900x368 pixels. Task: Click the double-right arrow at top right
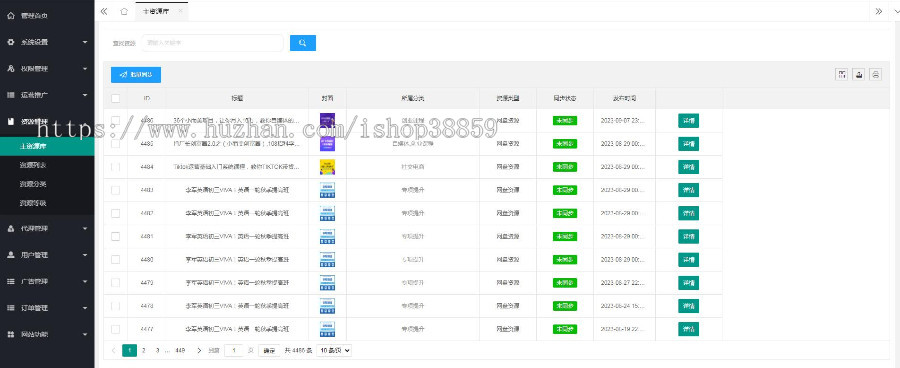click(x=879, y=11)
